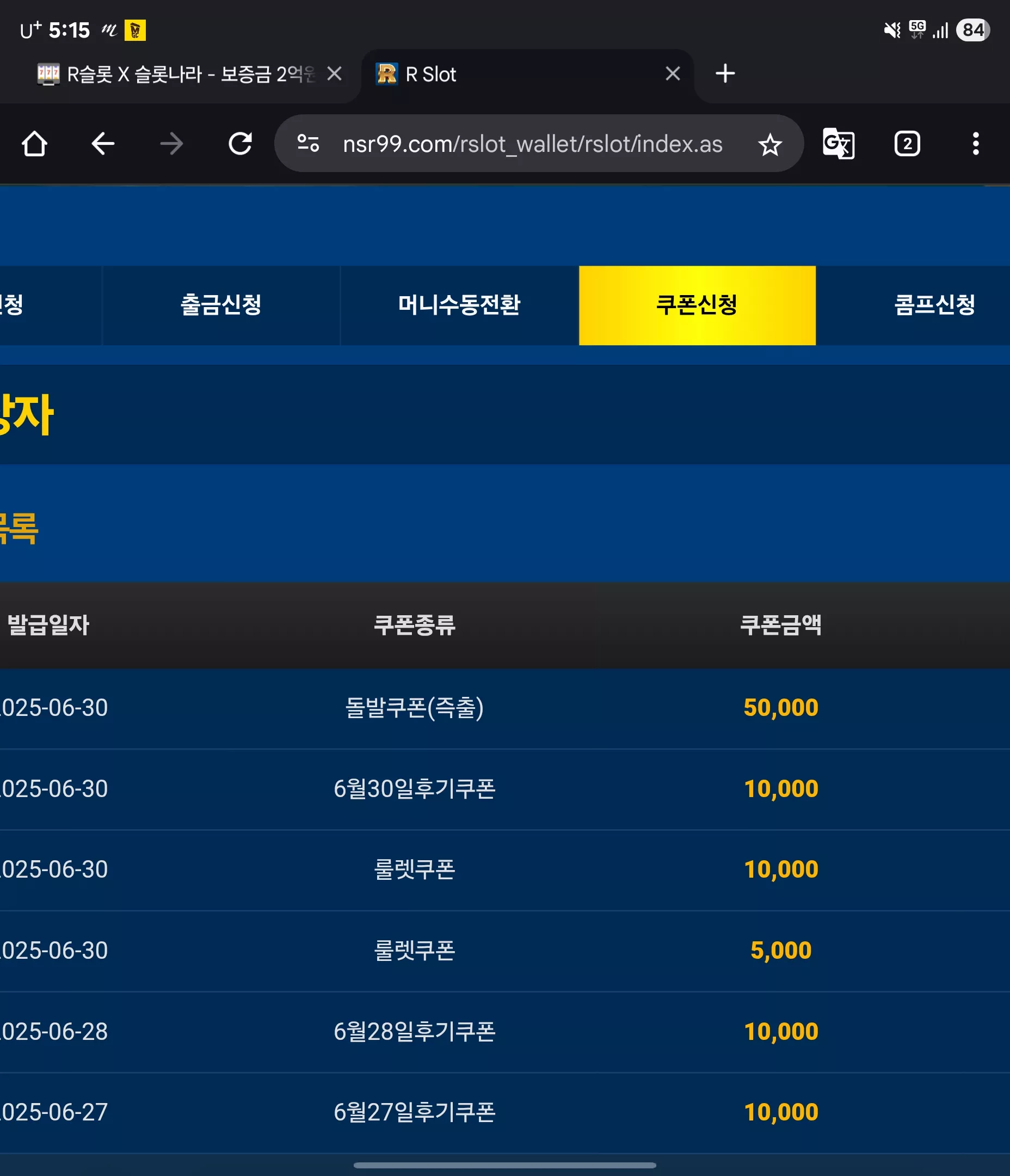This screenshot has width=1010, height=1176.
Task: Tap the browser home icon
Action: (34, 144)
